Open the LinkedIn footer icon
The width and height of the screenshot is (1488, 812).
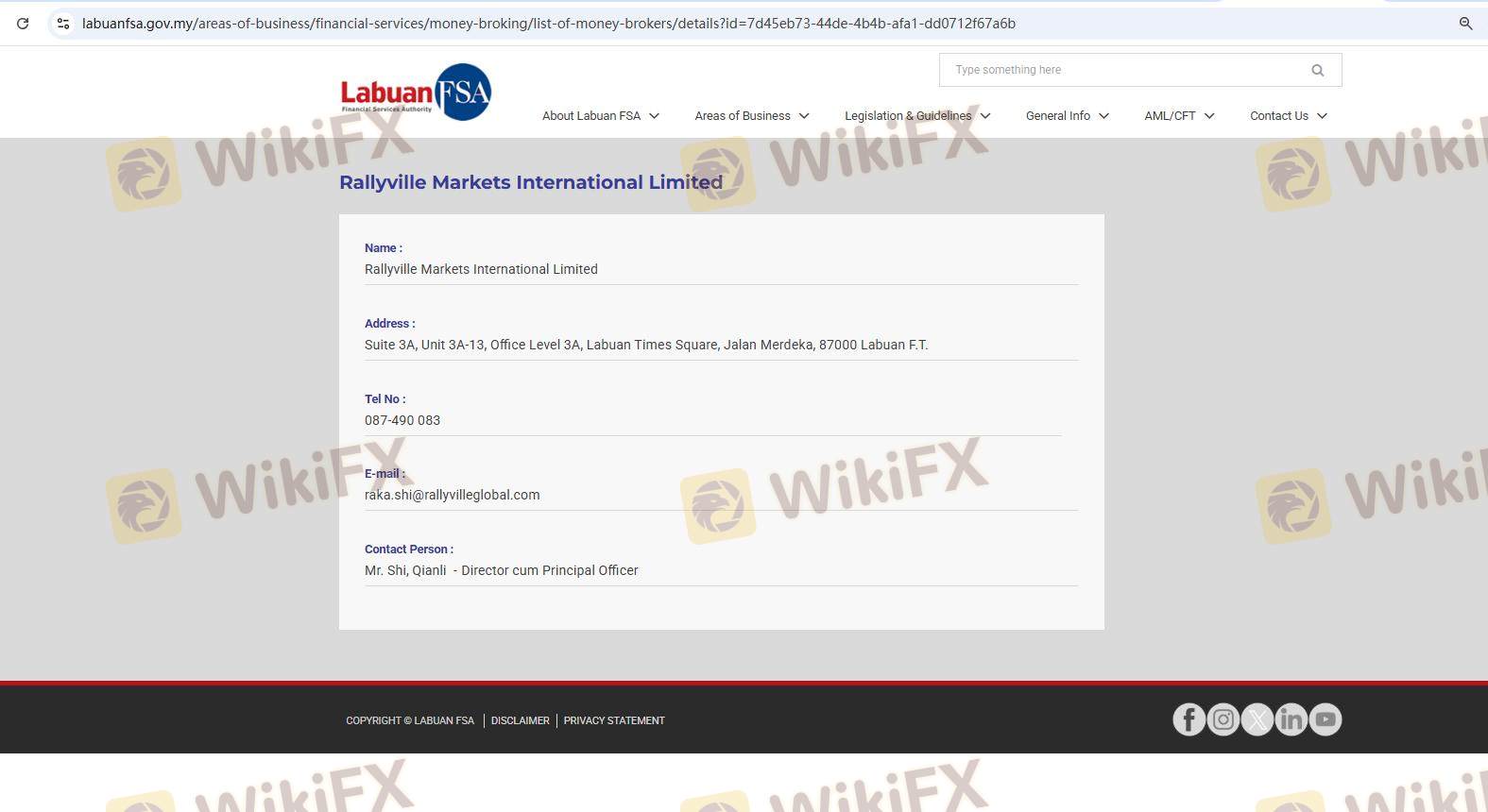tap(1291, 719)
